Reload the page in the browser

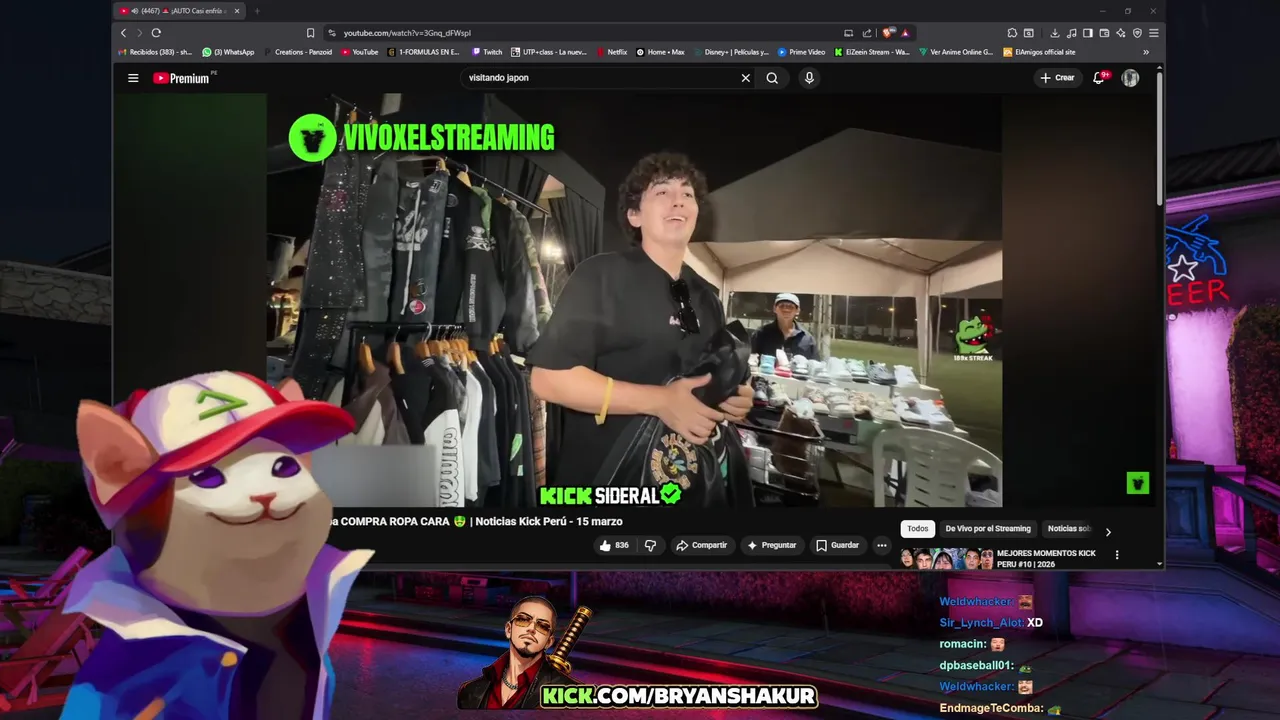pos(156,33)
